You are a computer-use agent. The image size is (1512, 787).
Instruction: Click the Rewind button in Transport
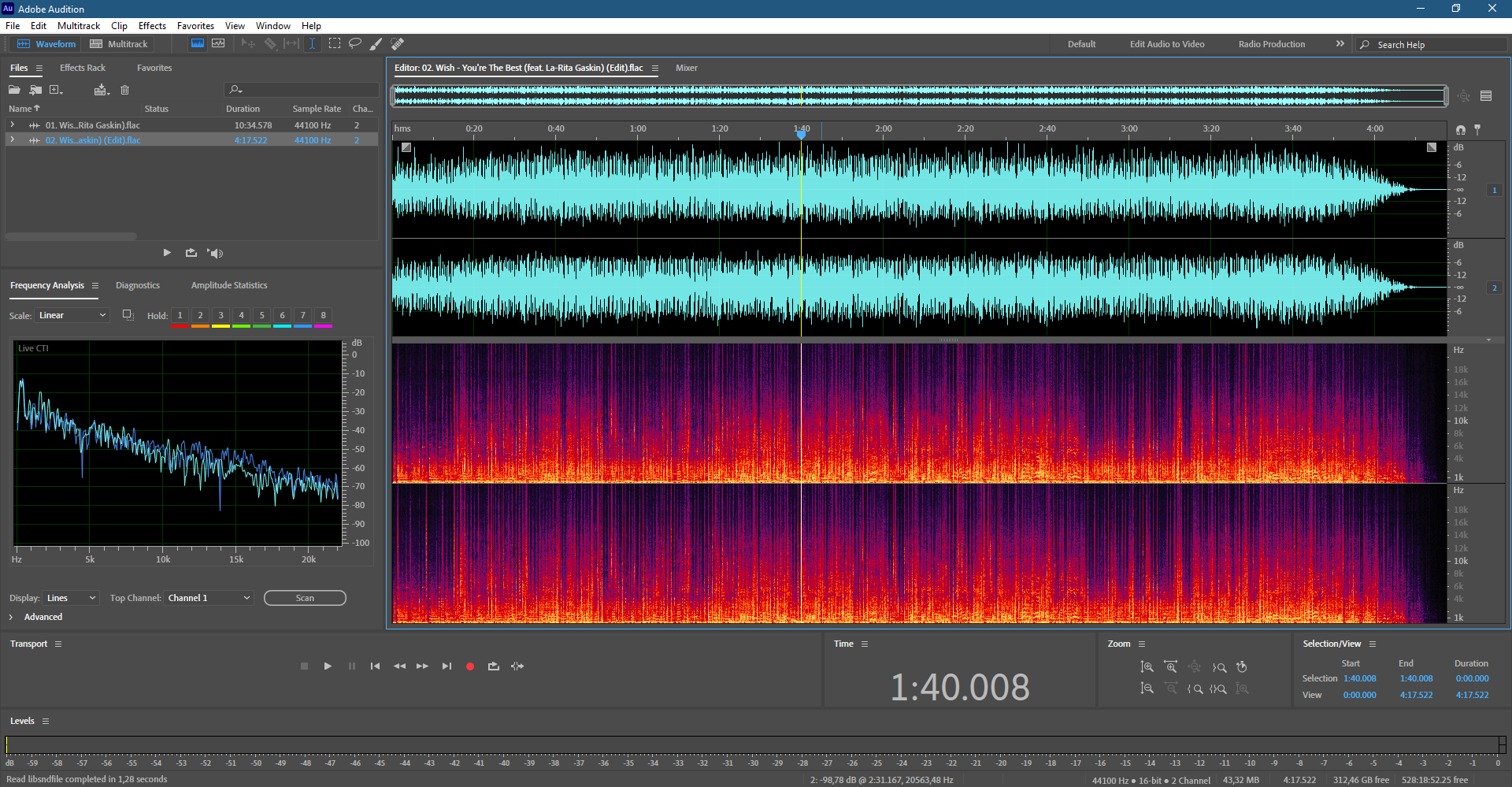click(399, 666)
